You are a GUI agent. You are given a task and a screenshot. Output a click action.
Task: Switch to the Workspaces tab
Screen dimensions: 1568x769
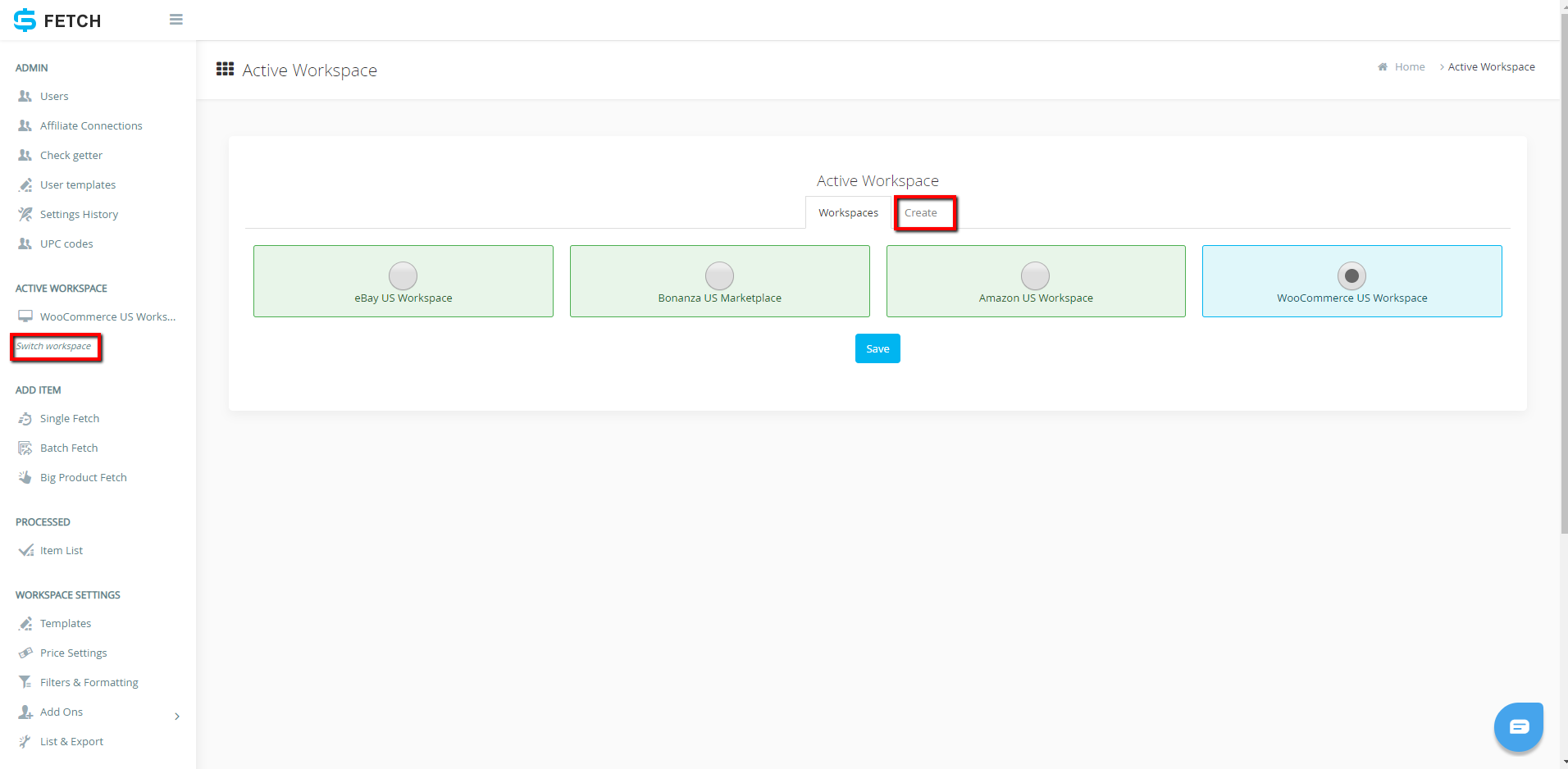coord(848,212)
